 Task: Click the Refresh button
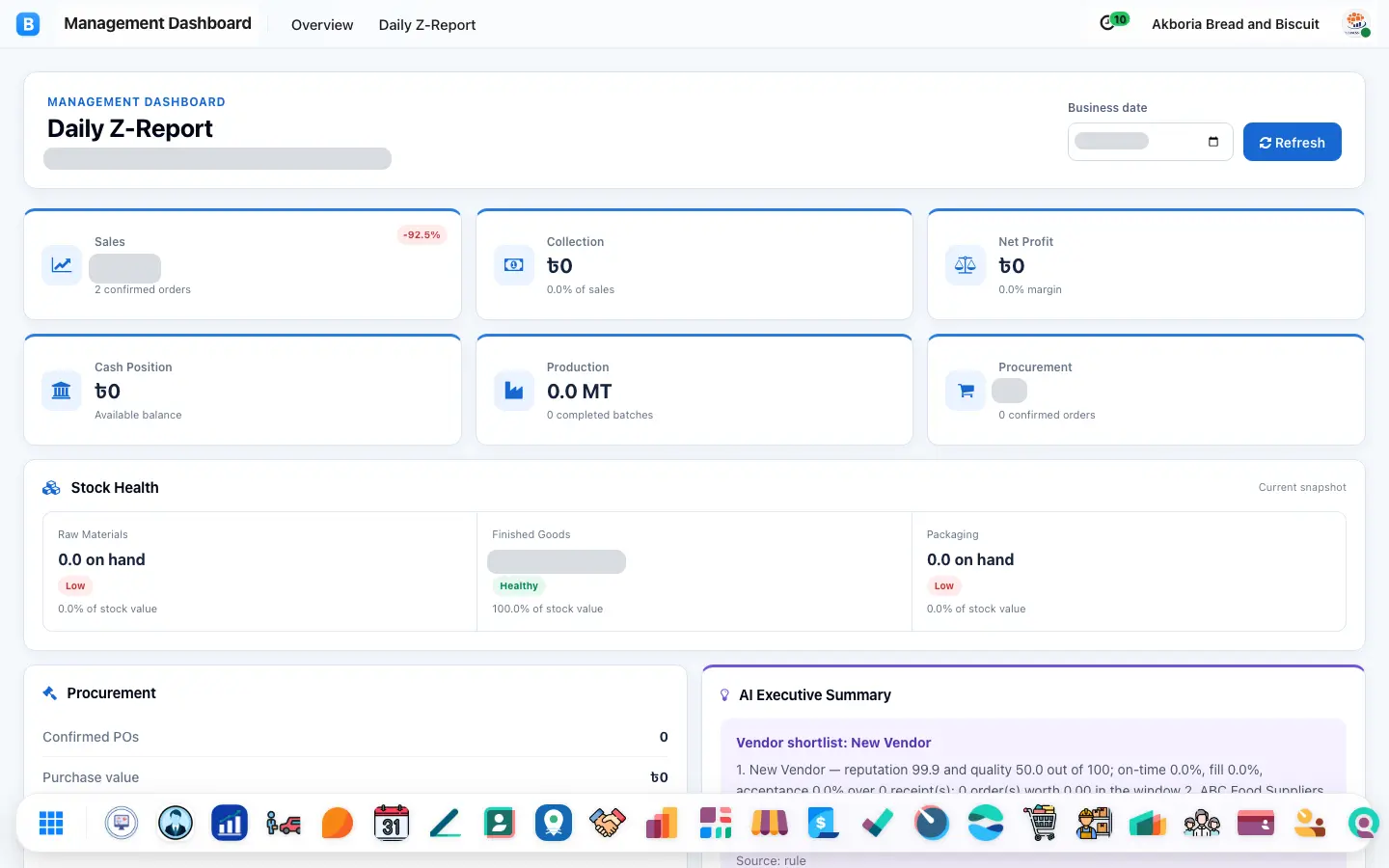pos(1292,142)
